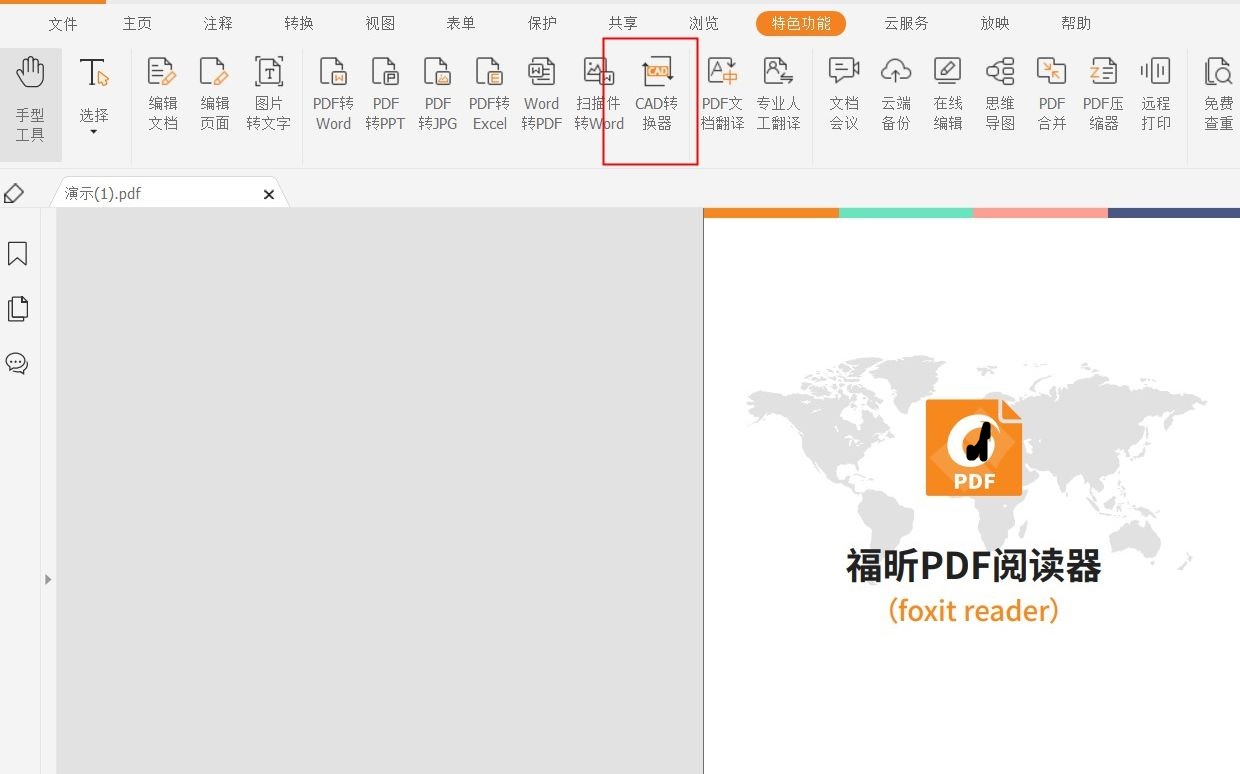
Task: Switch to the 云服务 tab
Action: tap(906, 24)
